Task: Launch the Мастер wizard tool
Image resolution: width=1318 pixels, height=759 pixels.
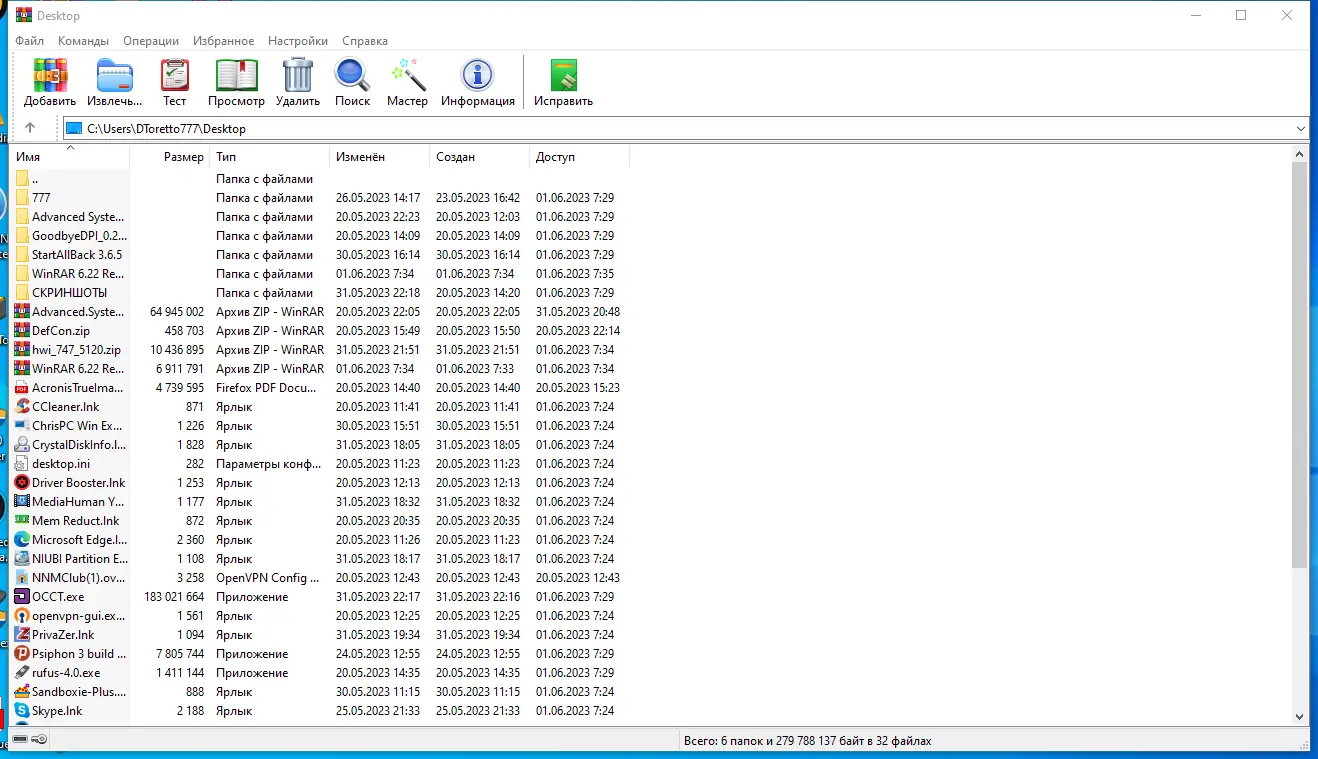Action: coord(408,75)
